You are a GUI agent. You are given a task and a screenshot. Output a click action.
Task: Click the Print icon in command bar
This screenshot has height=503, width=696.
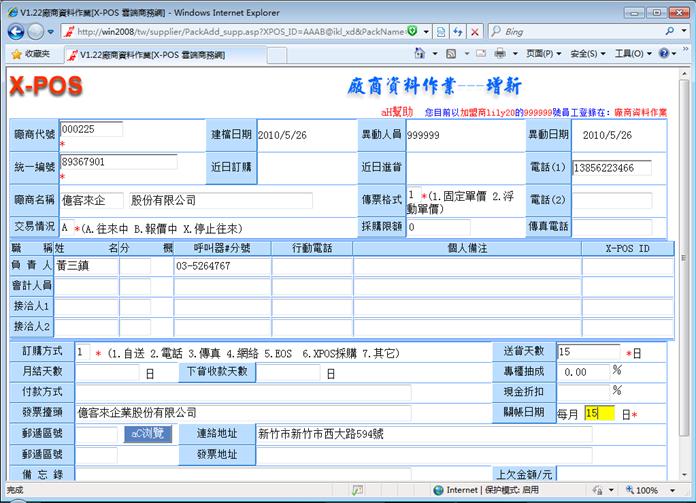[x=500, y=53]
